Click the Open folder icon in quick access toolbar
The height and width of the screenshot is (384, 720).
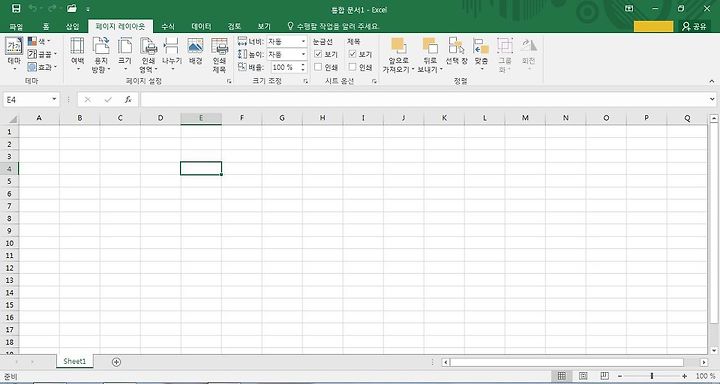point(72,9)
